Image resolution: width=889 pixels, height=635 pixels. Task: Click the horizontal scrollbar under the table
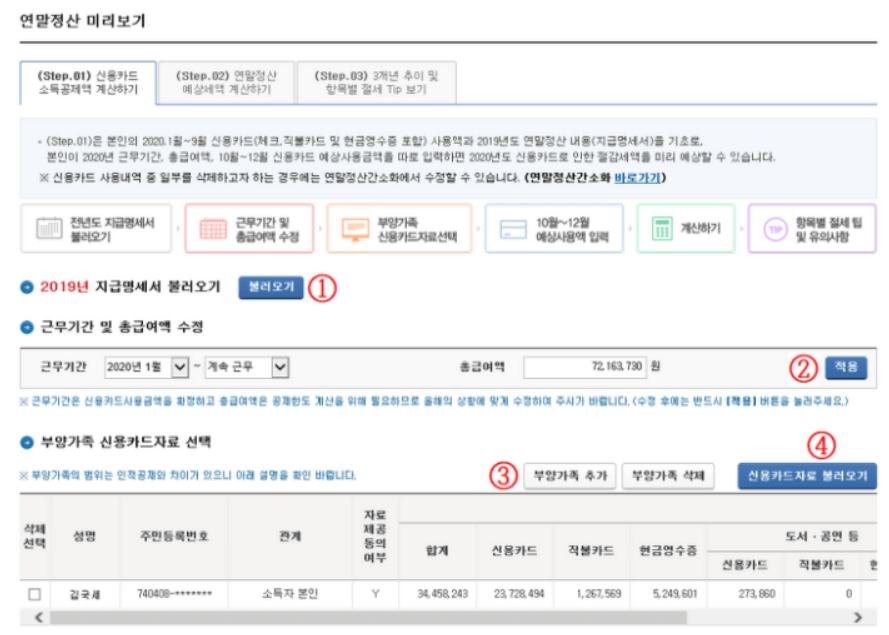click(369, 617)
